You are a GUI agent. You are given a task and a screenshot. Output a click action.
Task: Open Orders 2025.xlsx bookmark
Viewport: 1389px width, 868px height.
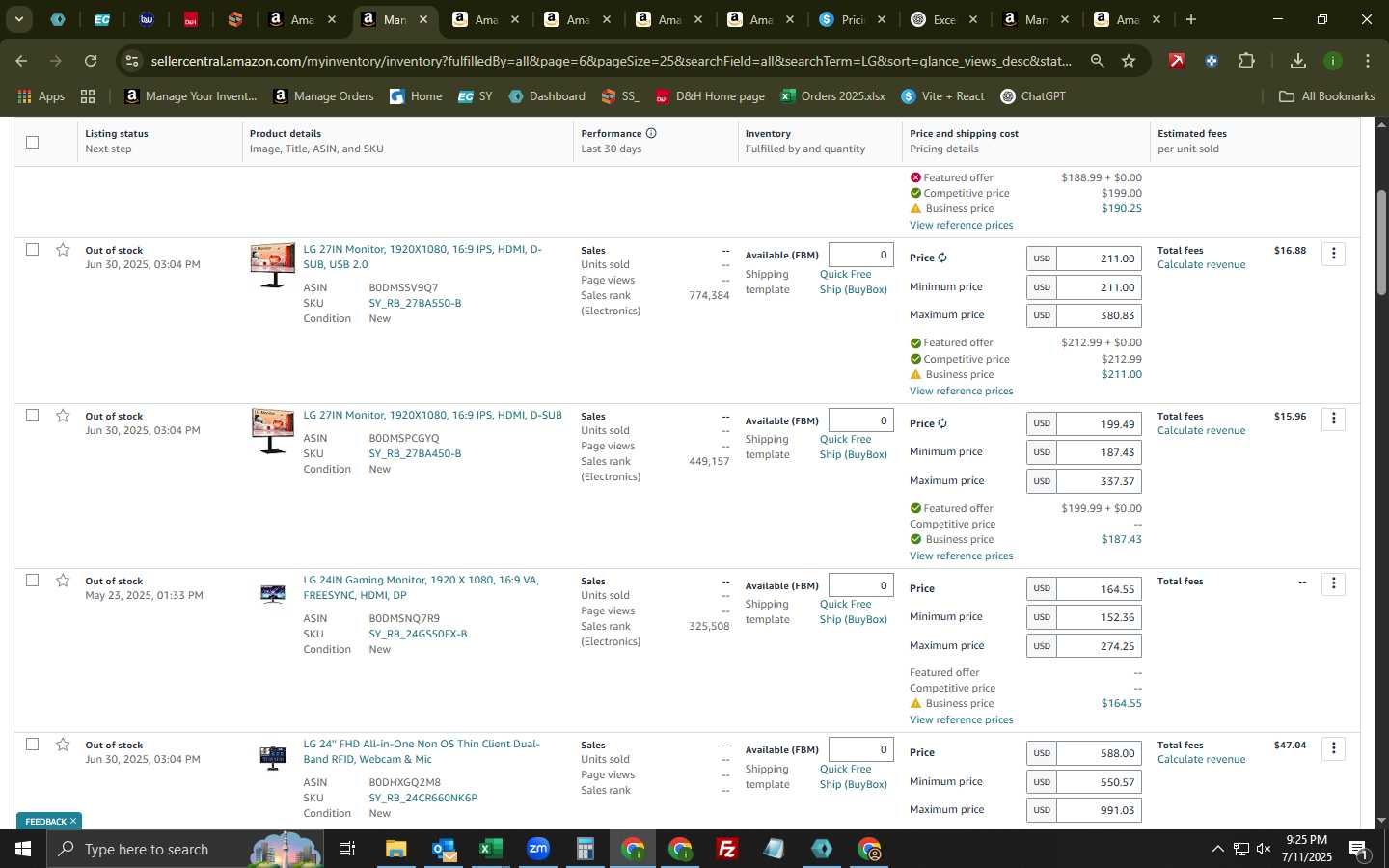tap(833, 96)
